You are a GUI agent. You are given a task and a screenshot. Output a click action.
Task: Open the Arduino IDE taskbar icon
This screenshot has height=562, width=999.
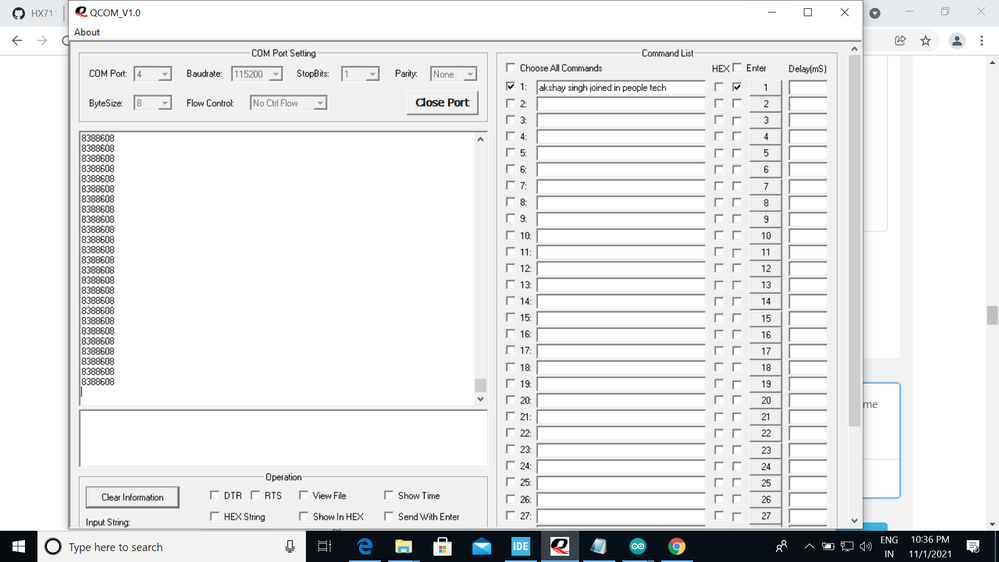pyautogui.click(x=638, y=547)
